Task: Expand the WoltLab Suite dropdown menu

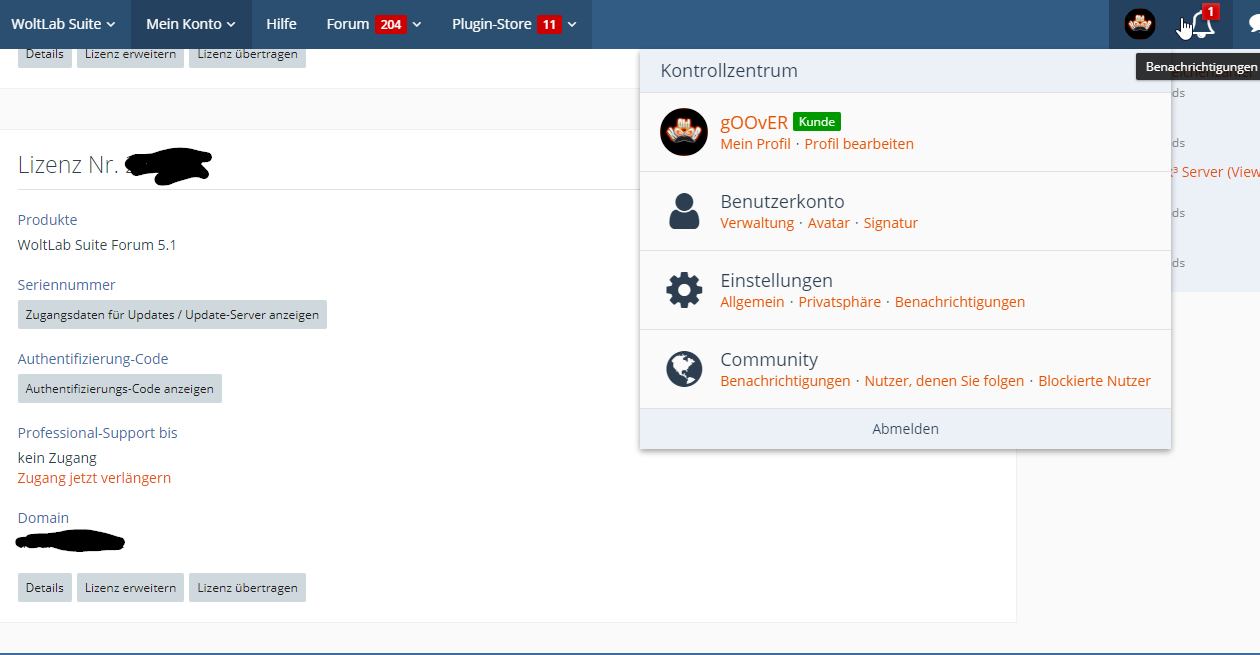Action: 64,24
